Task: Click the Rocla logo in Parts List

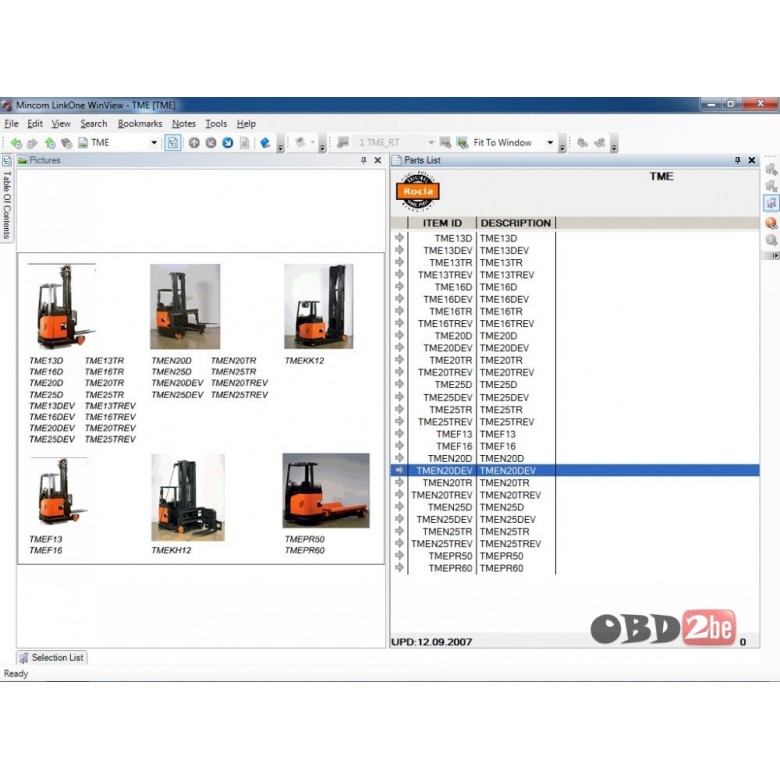Action: tap(417, 192)
